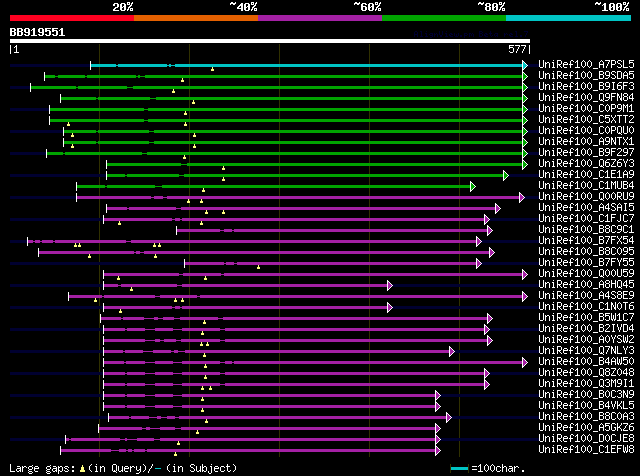Click the cyan =100char scale bar
Screen dimensions: 640x476
point(459,468)
